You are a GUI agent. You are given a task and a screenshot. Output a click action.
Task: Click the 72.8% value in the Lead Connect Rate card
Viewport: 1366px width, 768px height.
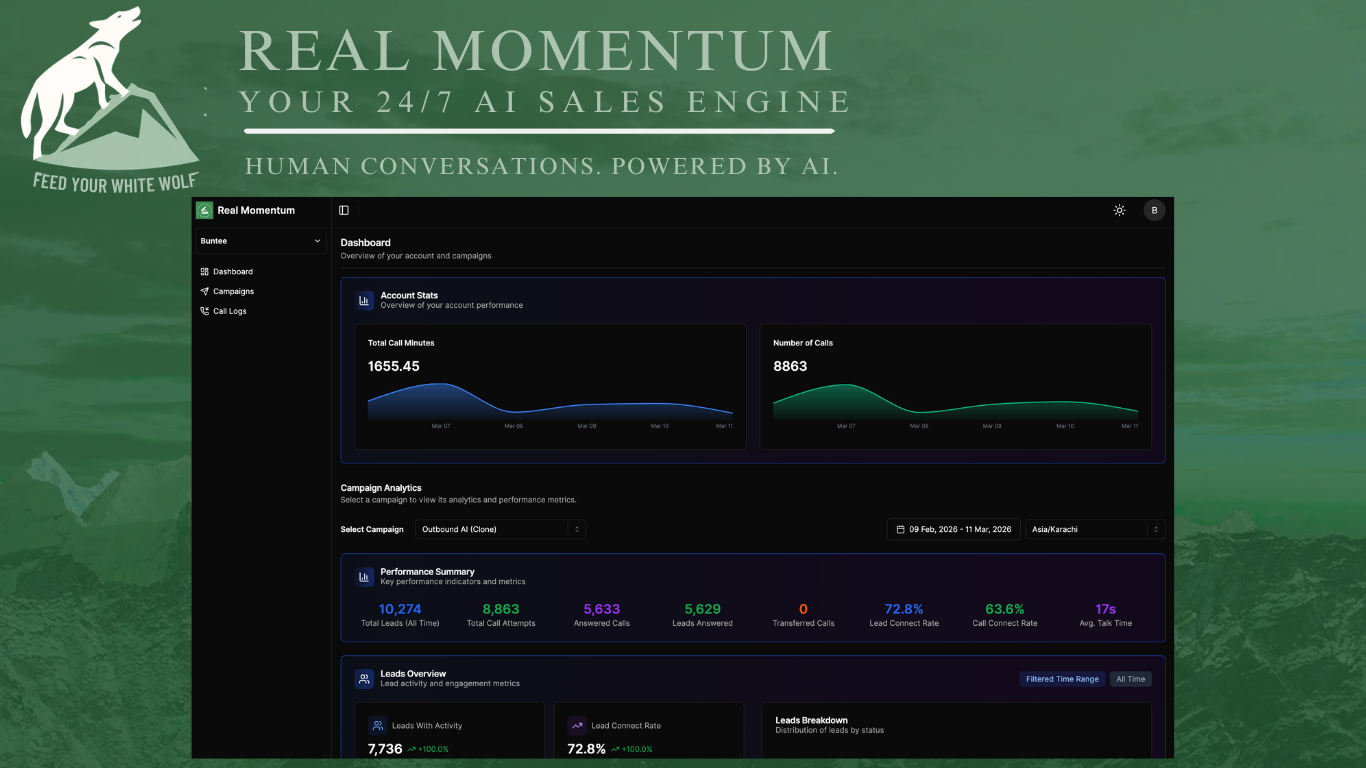(586, 749)
